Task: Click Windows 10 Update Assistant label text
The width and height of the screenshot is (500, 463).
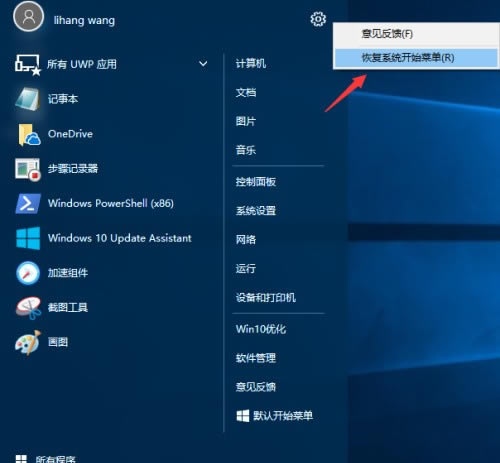Action: click(x=120, y=238)
